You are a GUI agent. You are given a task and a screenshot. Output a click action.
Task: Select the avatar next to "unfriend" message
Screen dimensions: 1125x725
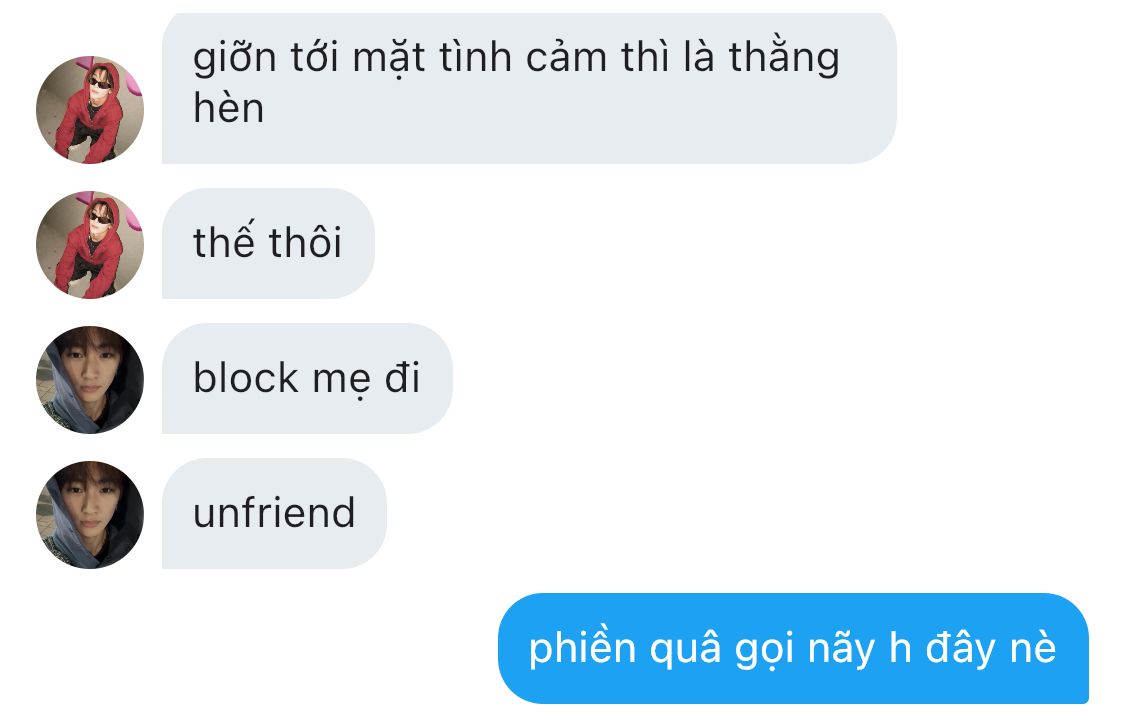[90, 515]
